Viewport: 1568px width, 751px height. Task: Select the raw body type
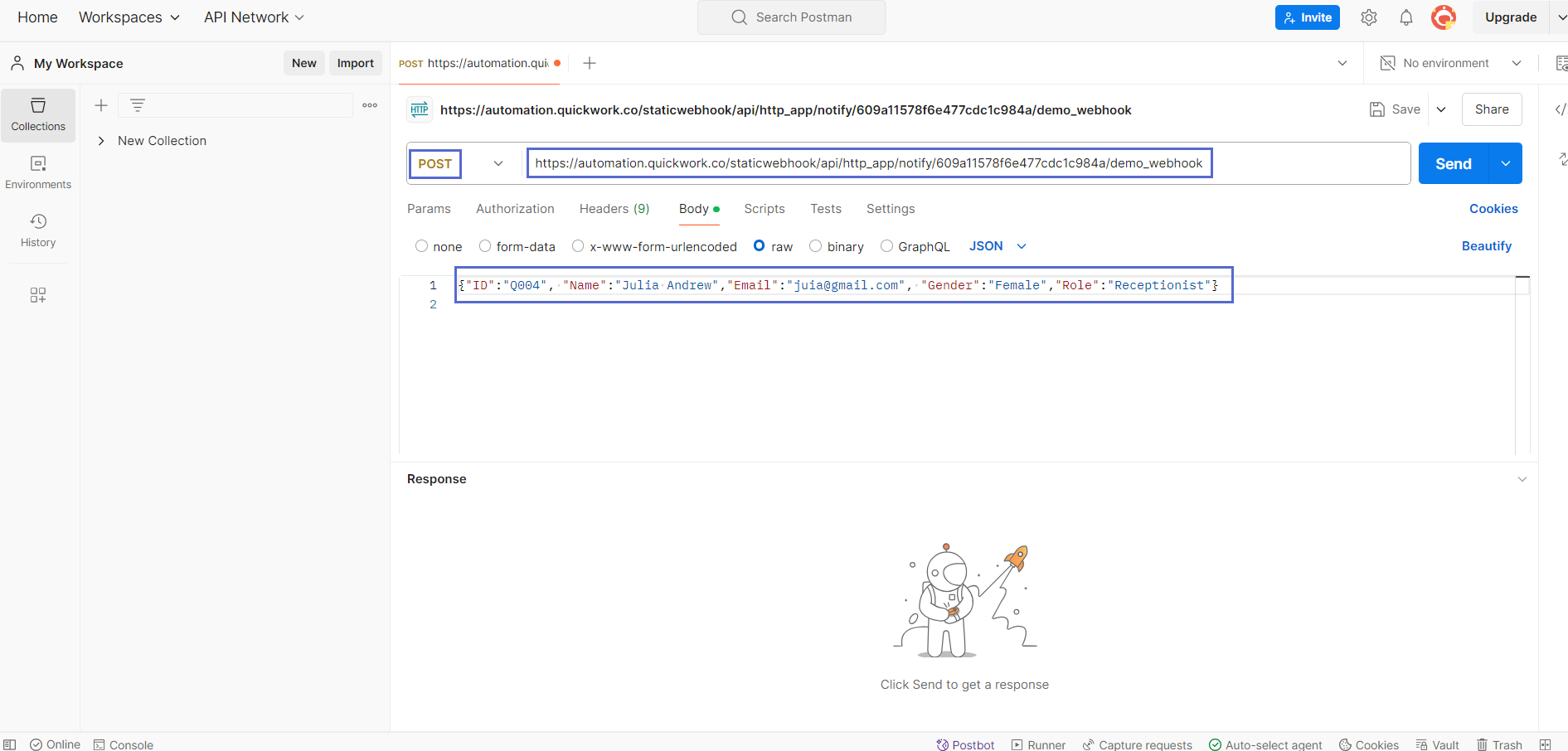759,246
